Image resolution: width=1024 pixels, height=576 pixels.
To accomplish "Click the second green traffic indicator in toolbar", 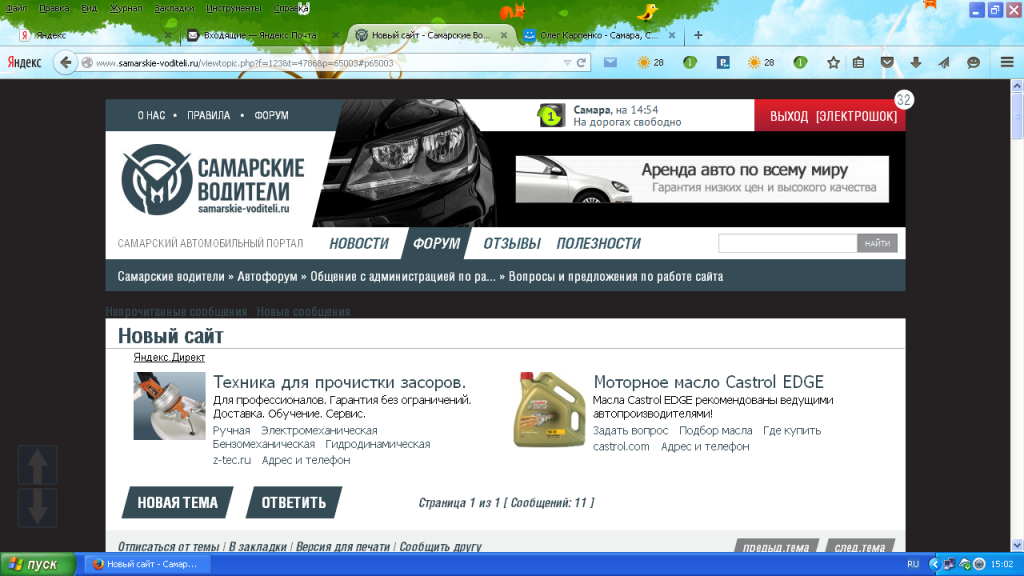I will coord(800,63).
